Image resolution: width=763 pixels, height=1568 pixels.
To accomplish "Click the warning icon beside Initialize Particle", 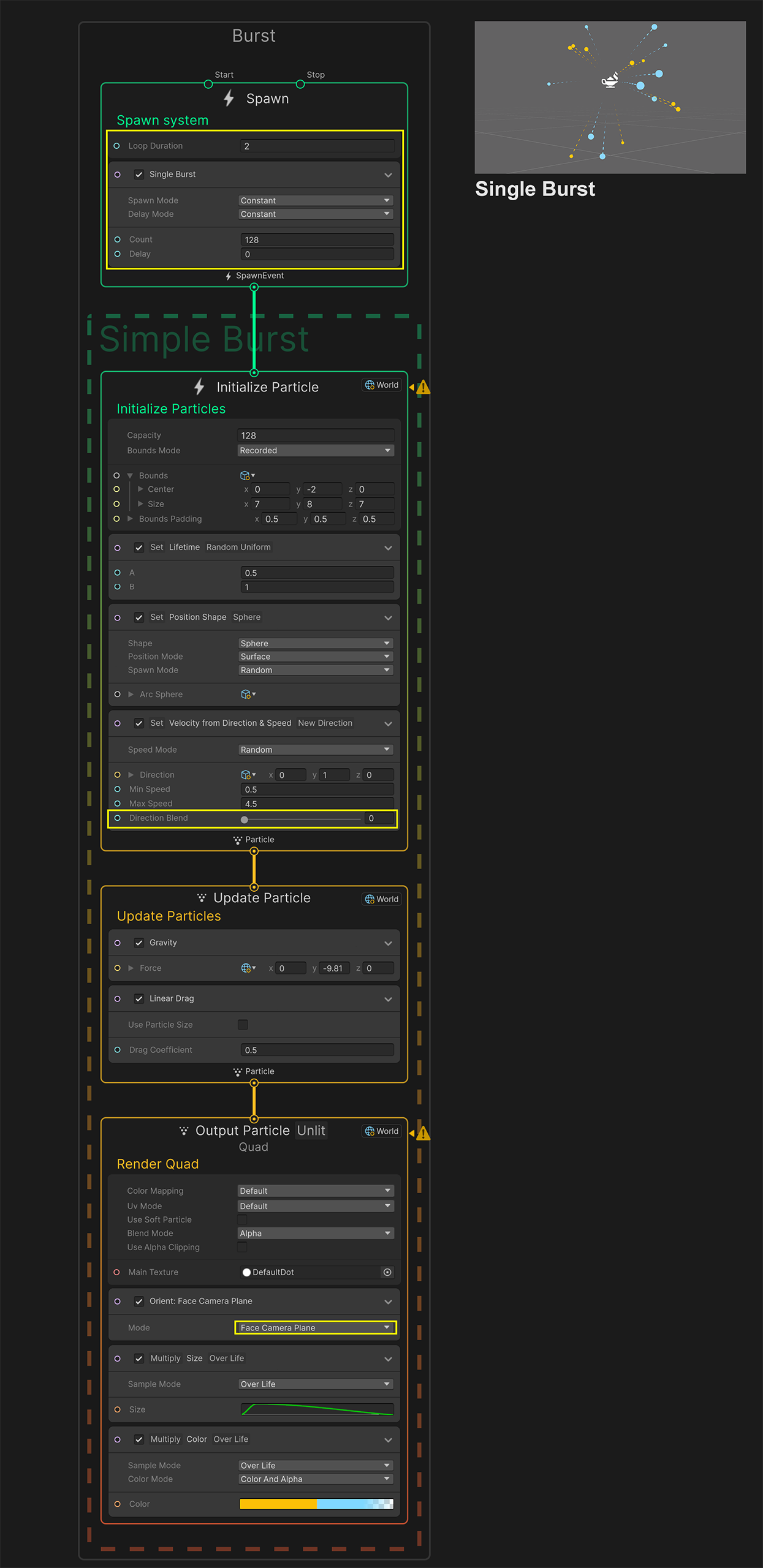I will click(423, 388).
